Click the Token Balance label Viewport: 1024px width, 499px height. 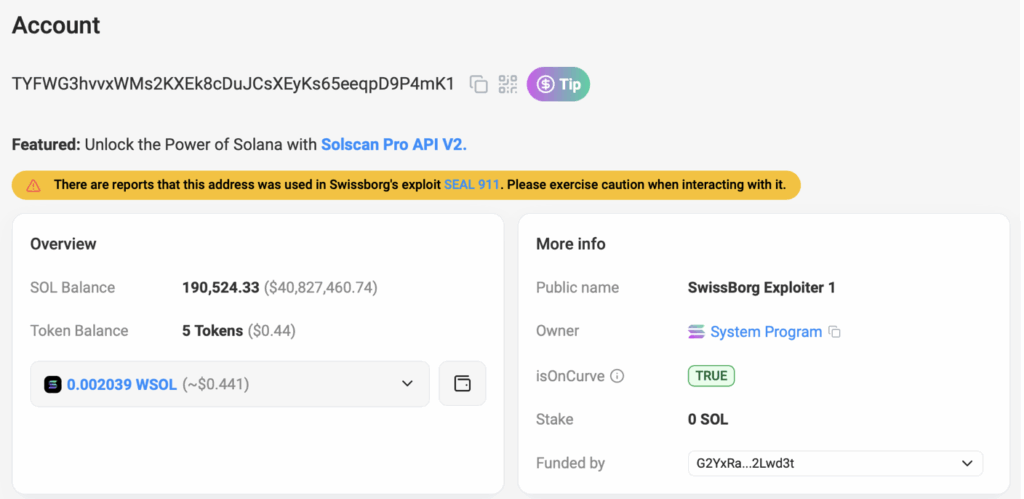[79, 331]
